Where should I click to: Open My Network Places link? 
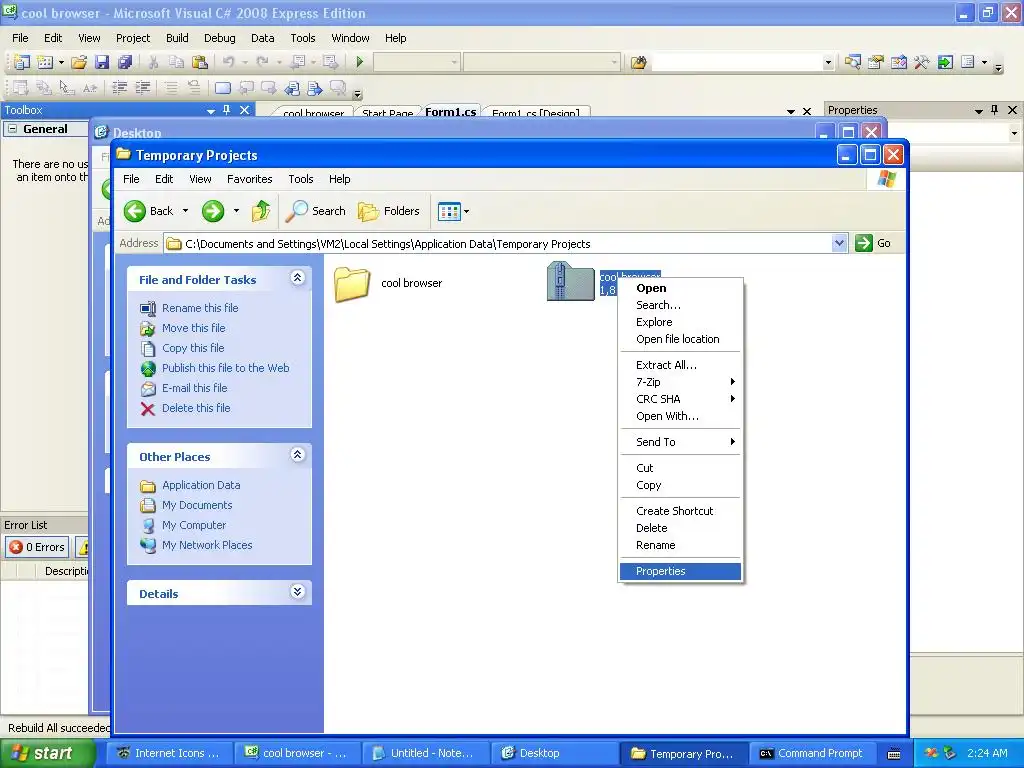click(207, 545)
